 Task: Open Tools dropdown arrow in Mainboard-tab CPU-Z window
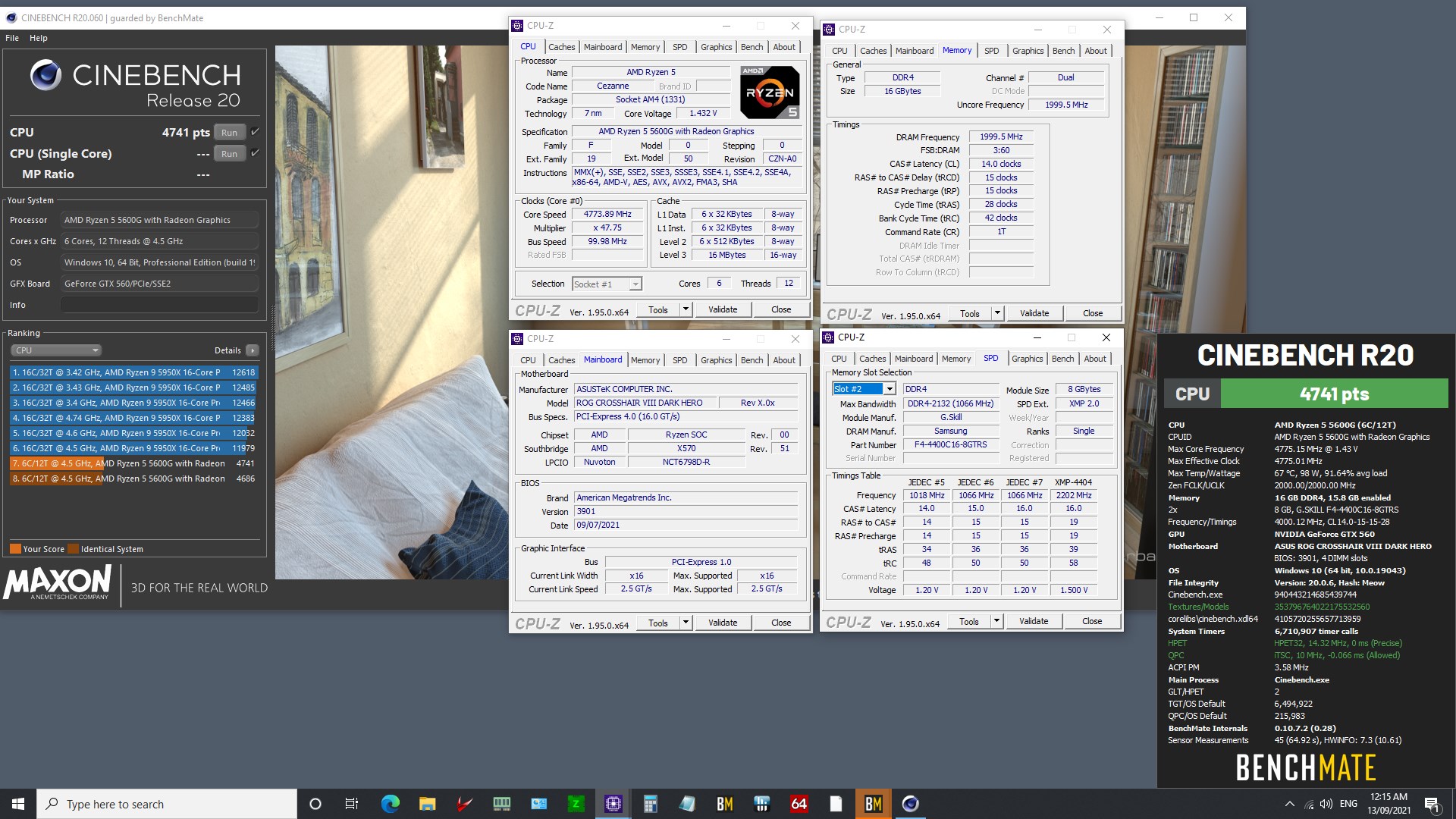coord(686,623)
